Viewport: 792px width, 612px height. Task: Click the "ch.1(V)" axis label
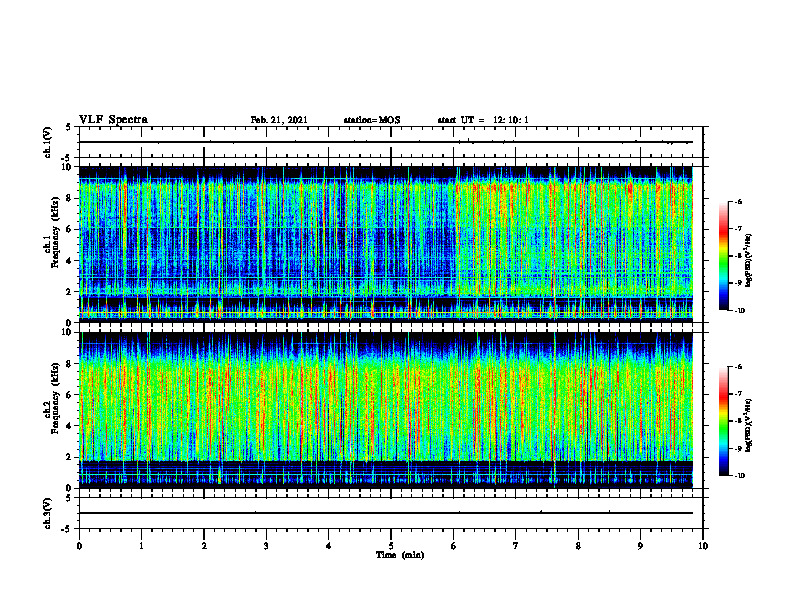pyautogui.click(x=47, y=142)
